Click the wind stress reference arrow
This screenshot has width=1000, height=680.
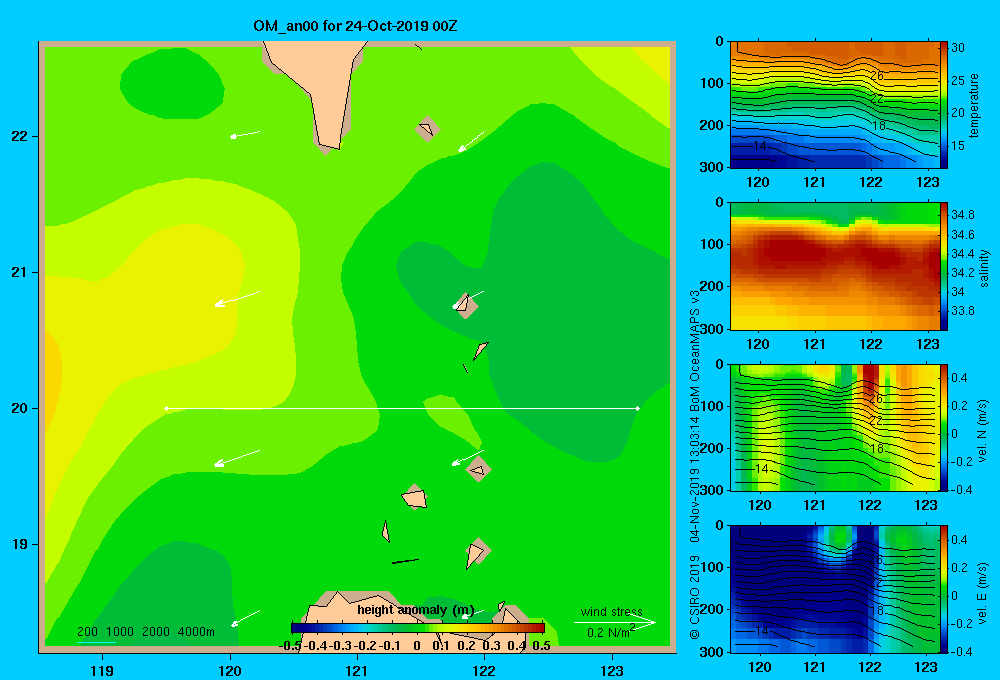(614, 622)
